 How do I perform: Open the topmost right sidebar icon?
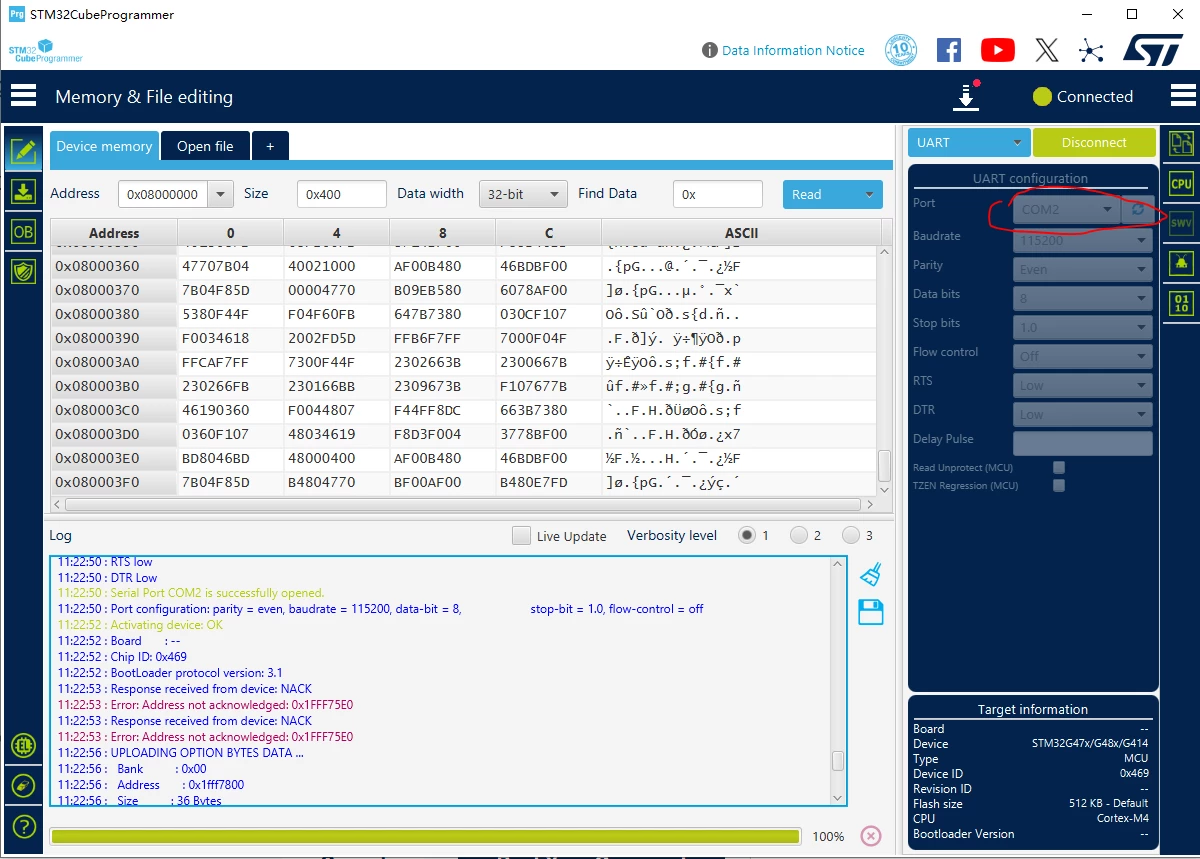tap(1181, 143)
